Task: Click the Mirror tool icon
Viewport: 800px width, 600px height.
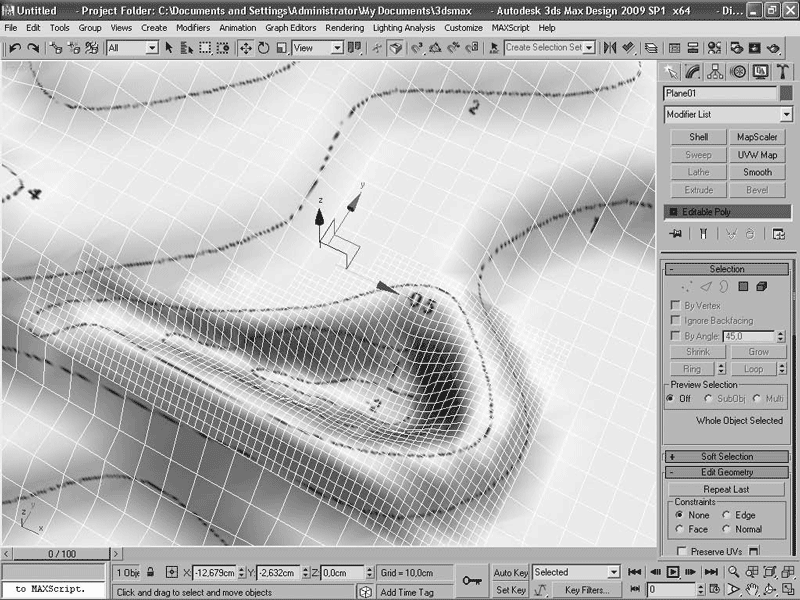Action: (610, 48)
